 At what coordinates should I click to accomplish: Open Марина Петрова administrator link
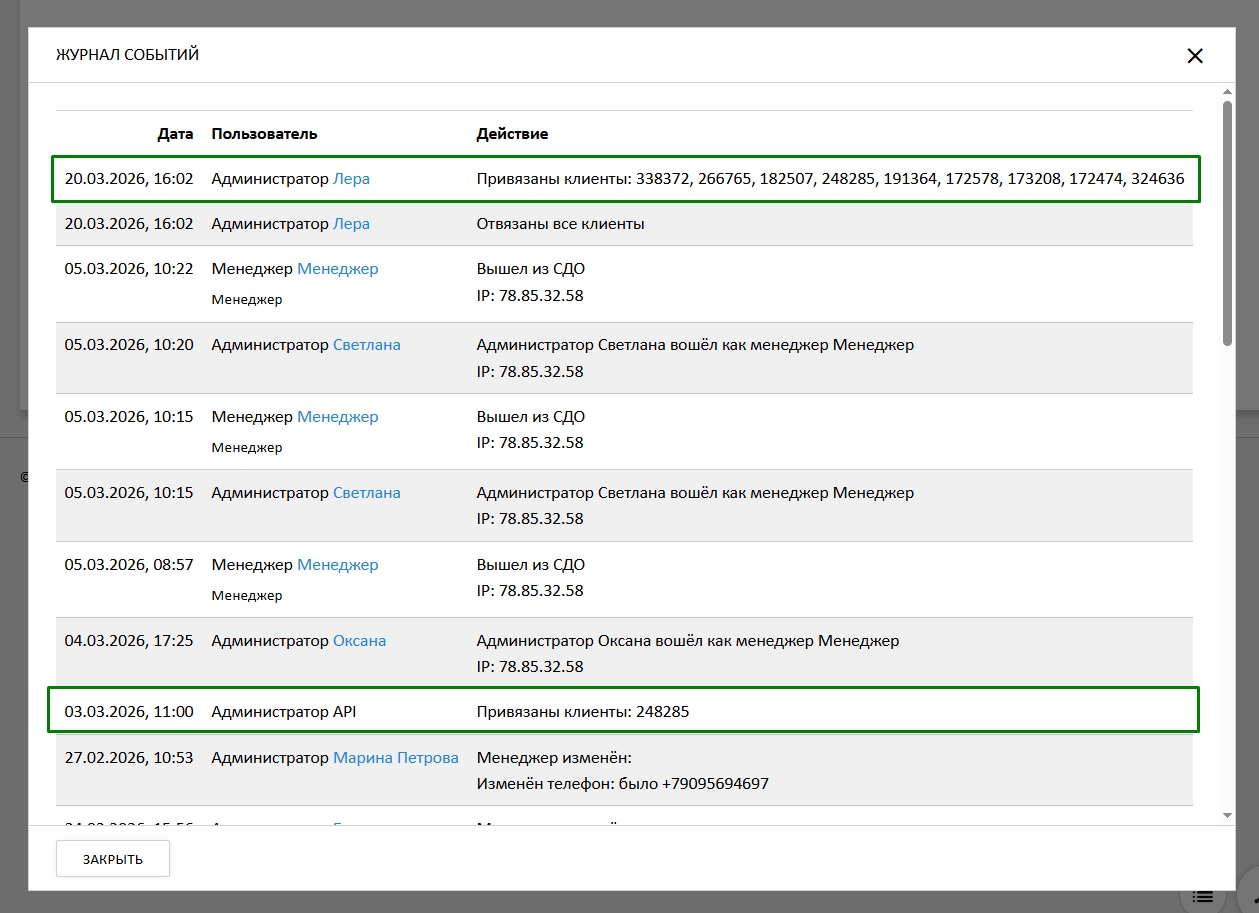point(395,758)
